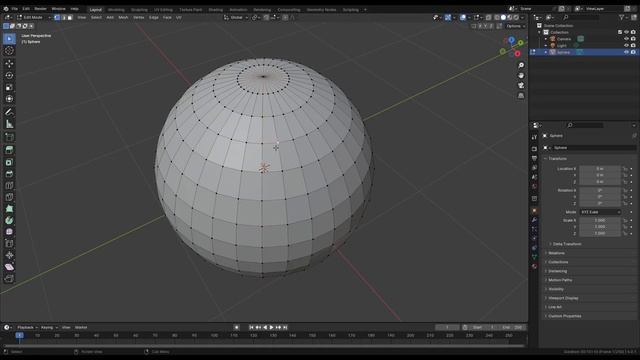Expand the Viewport Display panel
The height and width of the screenshot is (360, 640).
[562, 298]
